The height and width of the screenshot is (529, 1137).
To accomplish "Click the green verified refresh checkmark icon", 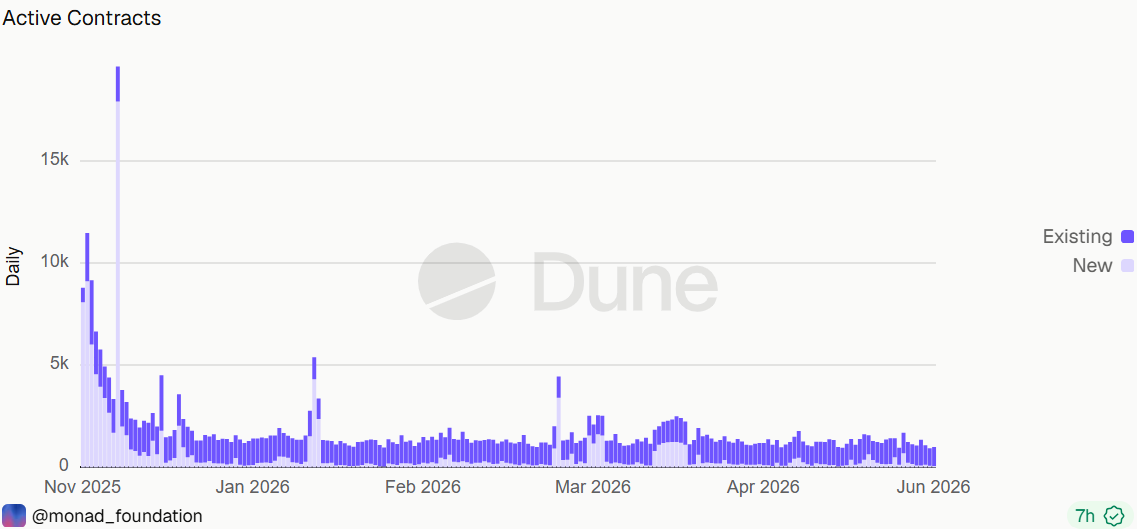I will click(x=1113, y=516).
